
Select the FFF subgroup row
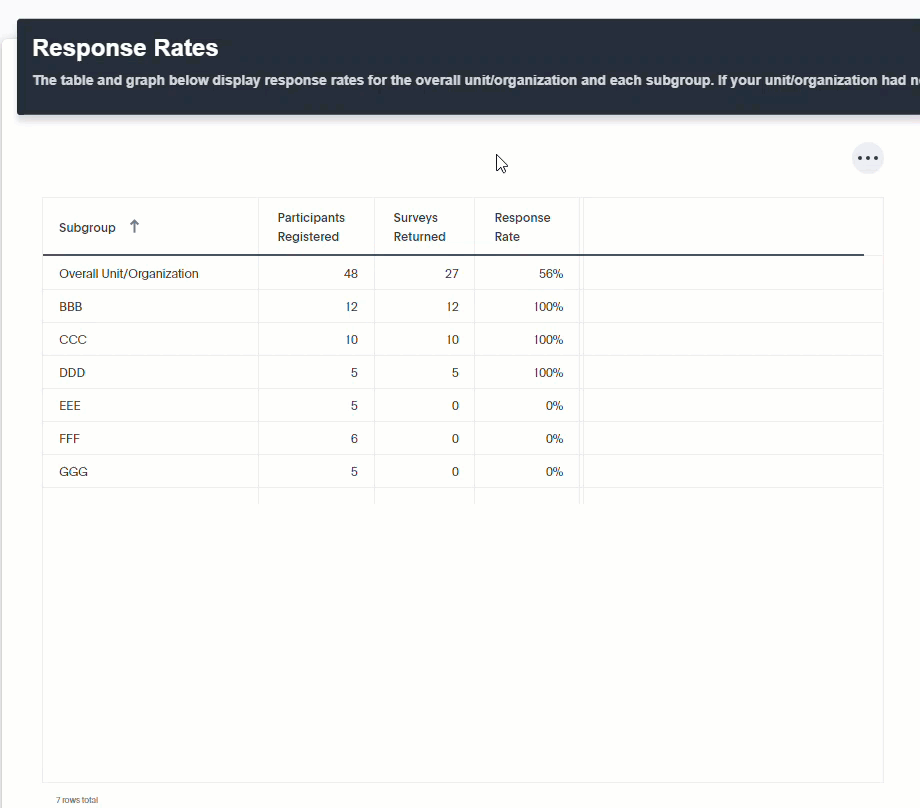coord(462,438)
